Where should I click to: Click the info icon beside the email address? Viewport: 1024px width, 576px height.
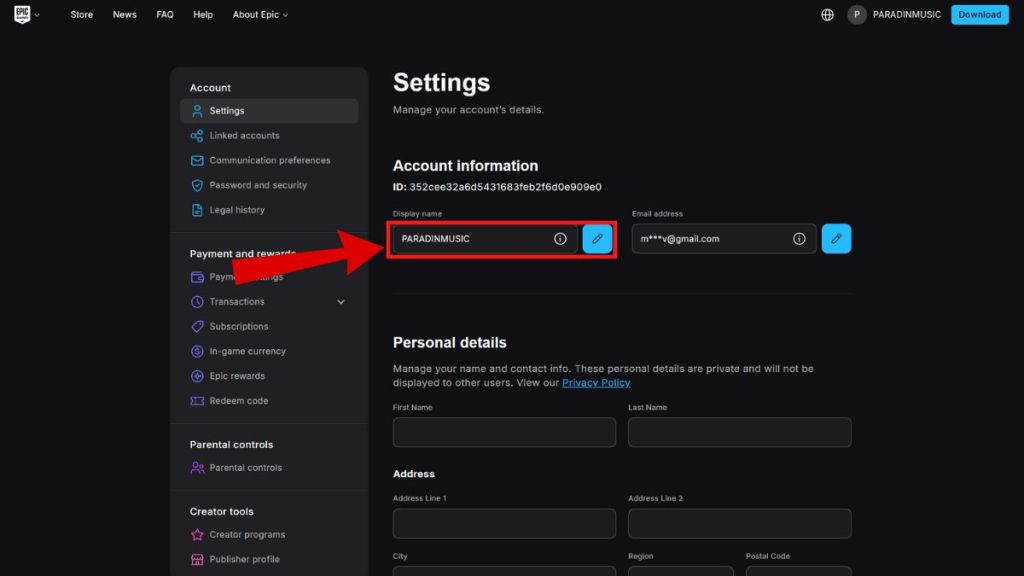(x=799, y=239)
